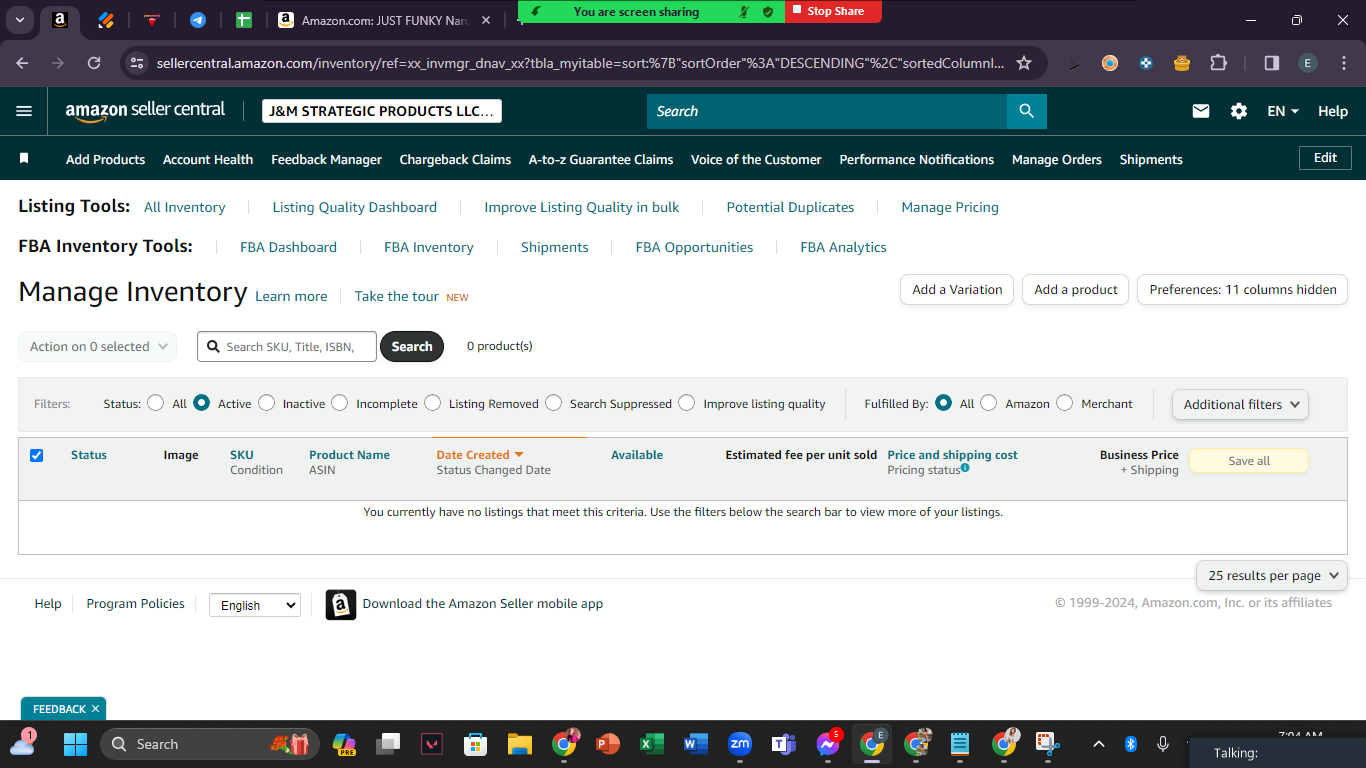Open the Seller Central hamburger menu
The height and width of the screenshot is (768, 1366).
(24, 111)
